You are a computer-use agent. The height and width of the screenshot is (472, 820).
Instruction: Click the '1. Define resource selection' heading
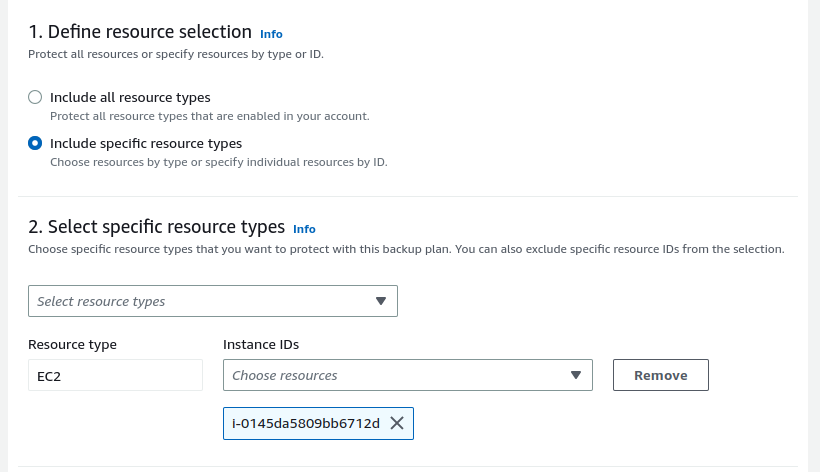click(139, 32)
